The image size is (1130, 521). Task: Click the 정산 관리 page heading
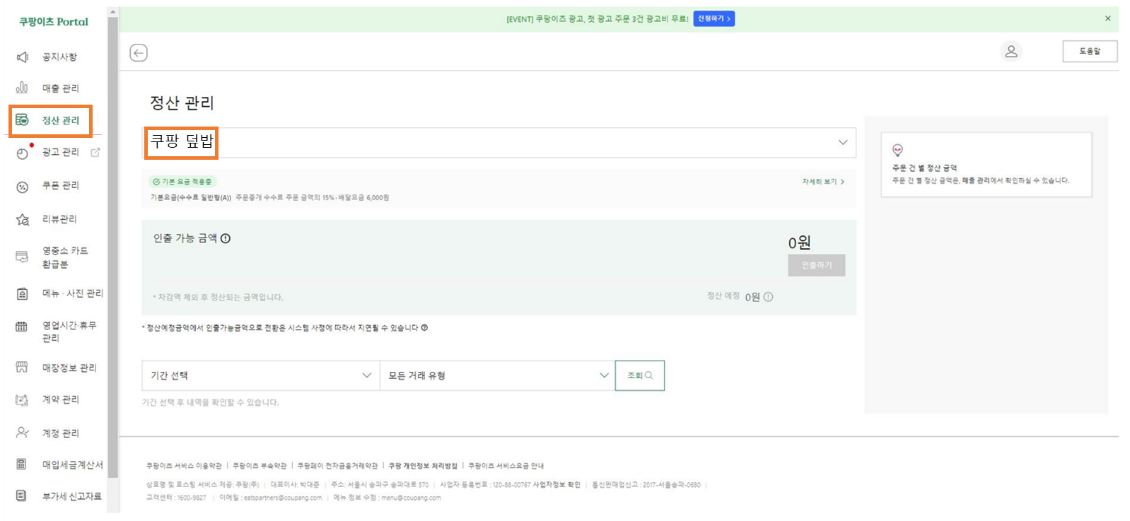click(182, 103)
